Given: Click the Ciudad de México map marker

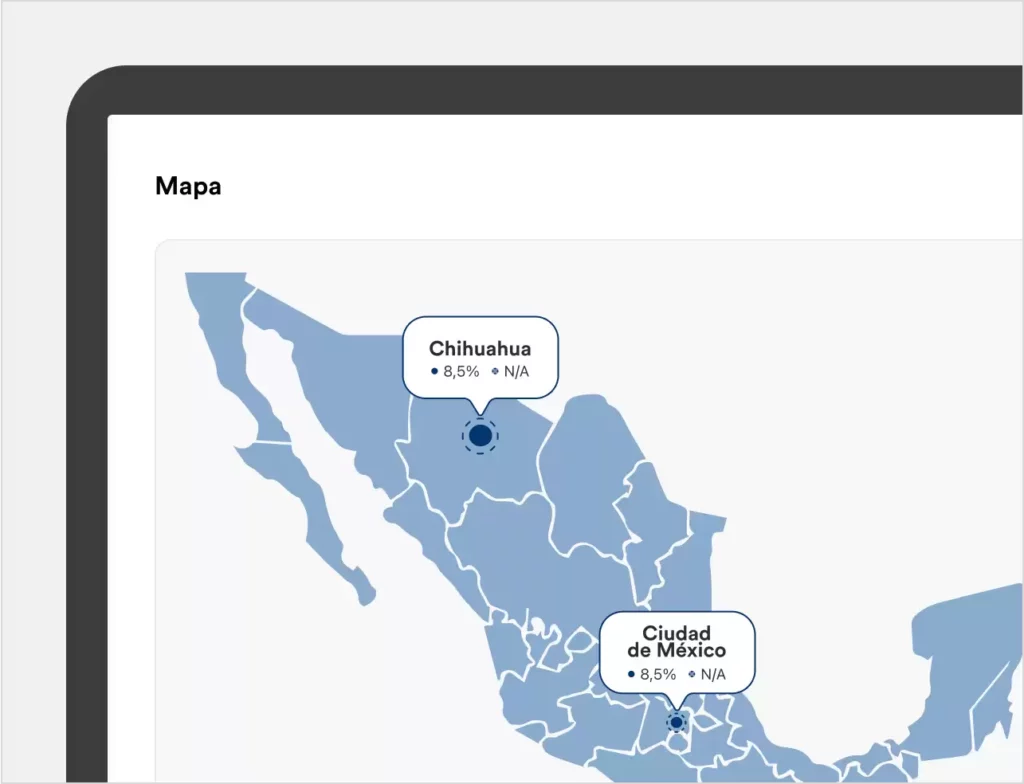Looking at the screenshot, I should coord(676,722).
